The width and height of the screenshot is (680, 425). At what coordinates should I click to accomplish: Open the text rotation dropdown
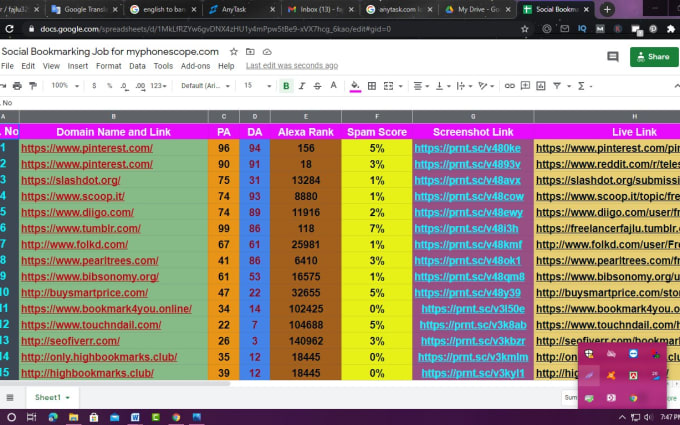tap(486, 86)
